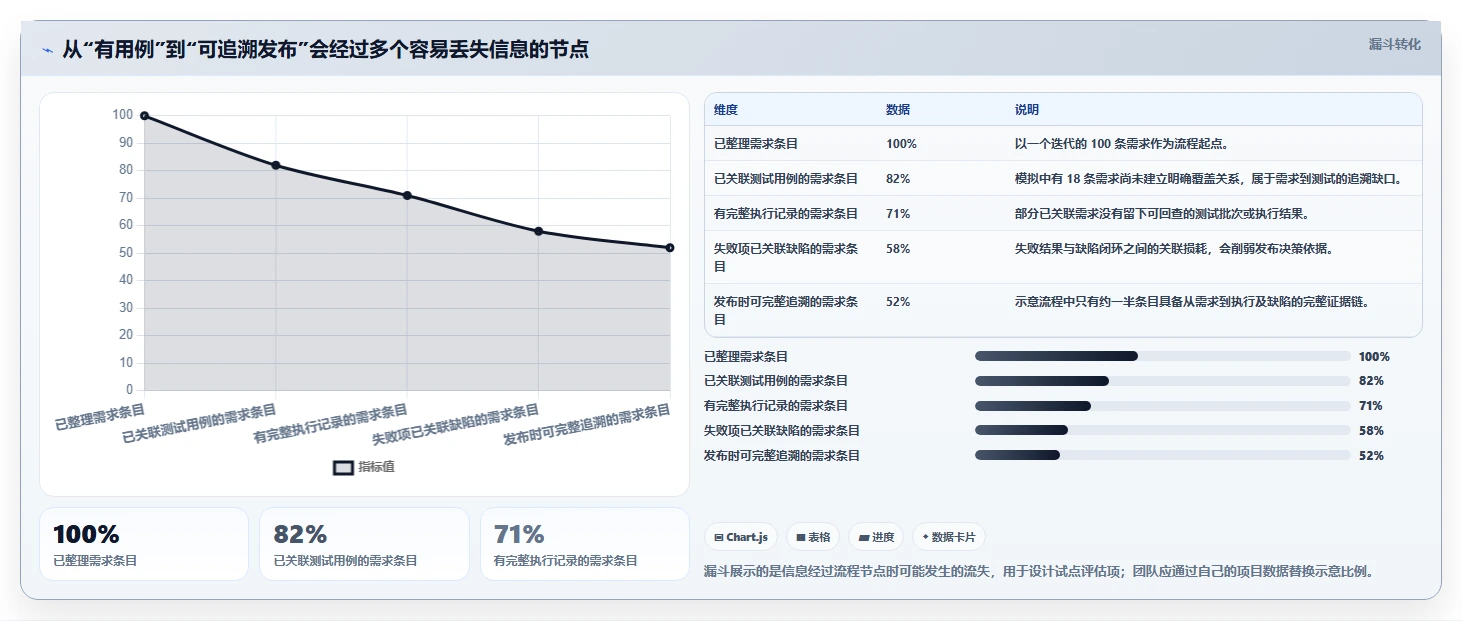Image resolution: width=1462 pixels, height=621 pixels.
Task: Click x-axis label 发布时可完整追溯的需求条目 on chart
Action: point(587,425)
